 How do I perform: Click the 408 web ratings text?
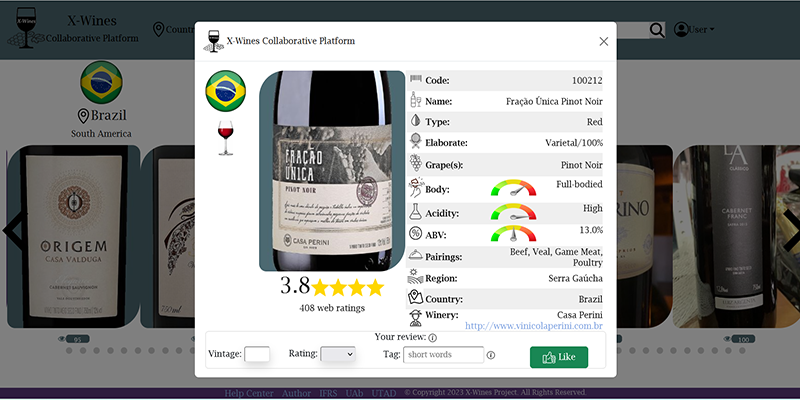click(x=332, y=308)
